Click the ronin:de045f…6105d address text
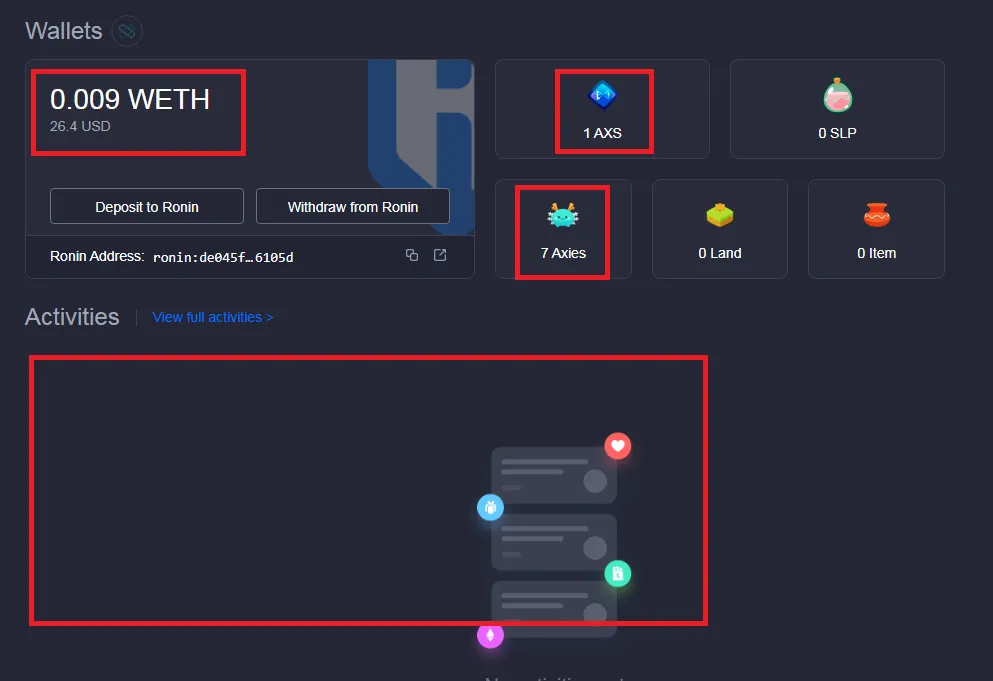Viewport: 993px width, 681px height. pos(223,257)
